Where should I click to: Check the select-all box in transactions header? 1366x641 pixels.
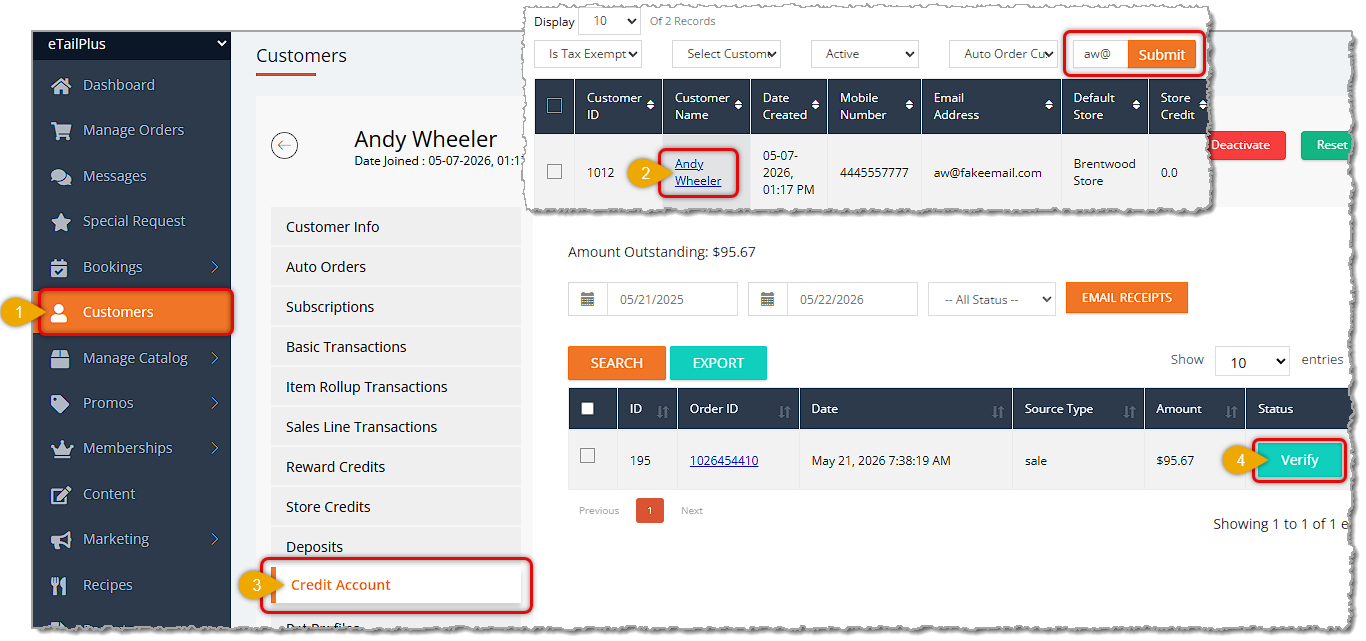(587, 409)
